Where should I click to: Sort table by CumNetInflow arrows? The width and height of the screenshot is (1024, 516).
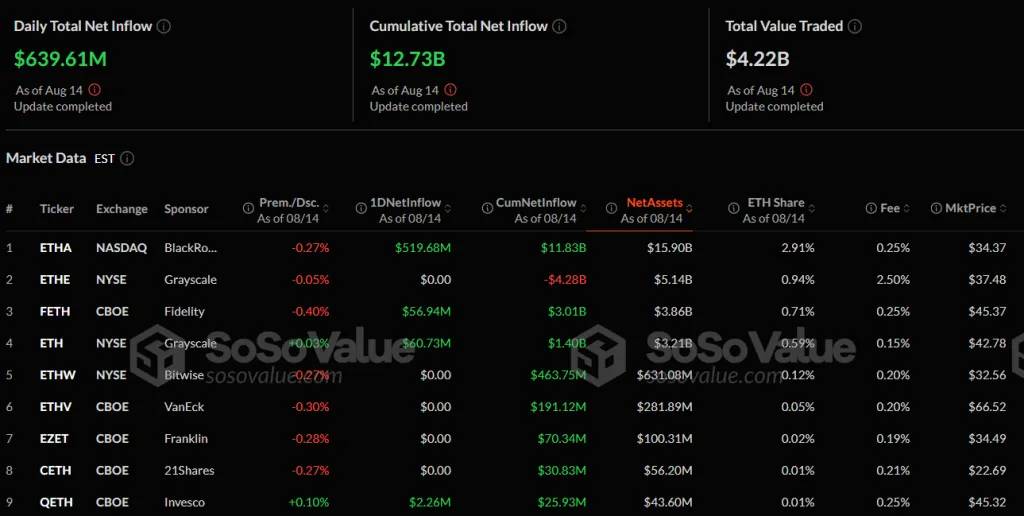point(583,208)
